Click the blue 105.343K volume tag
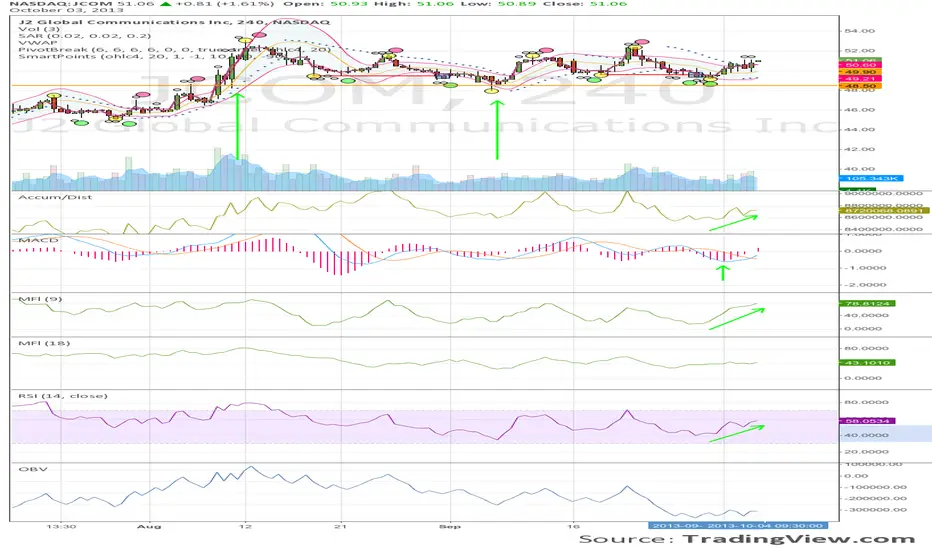 tap(871, 178)
